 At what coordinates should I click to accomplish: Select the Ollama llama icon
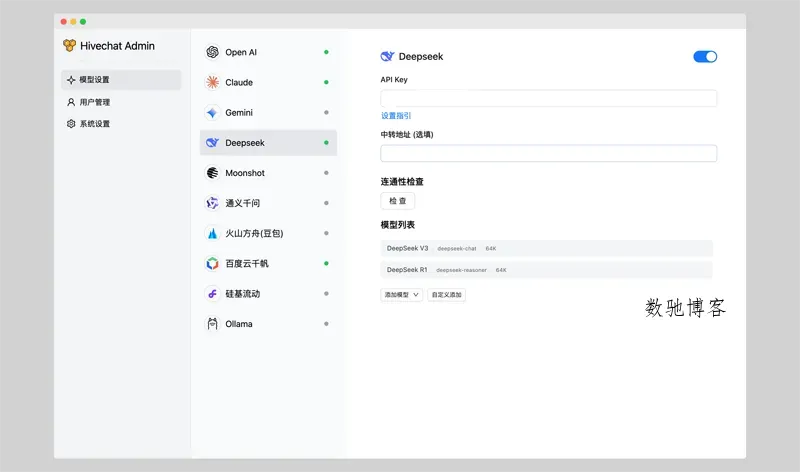tap(212, 324)
